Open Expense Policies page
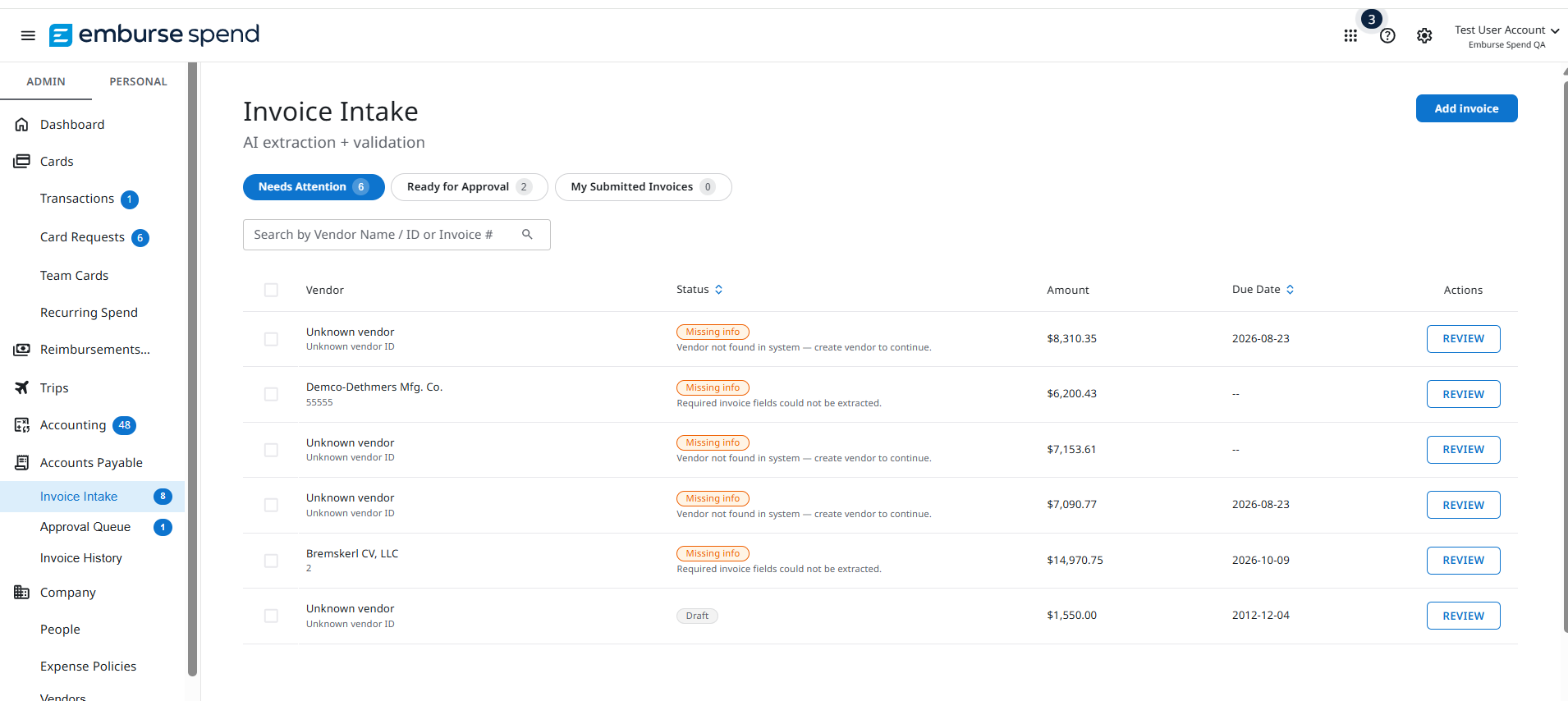Viewport: 1568px width, 701px height. [x=88, y=667]
